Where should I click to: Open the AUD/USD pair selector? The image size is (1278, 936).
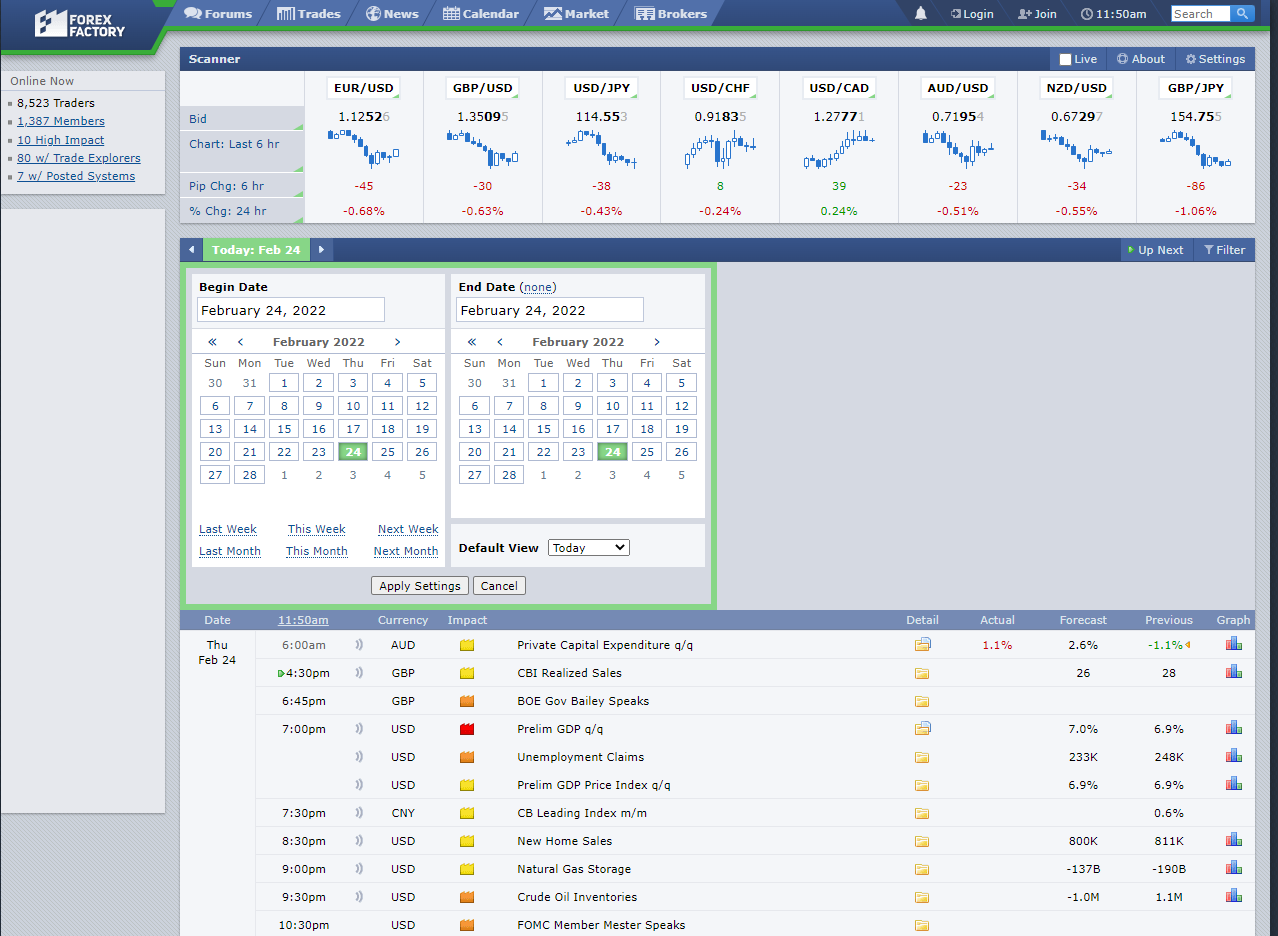[x=958, y=88]
